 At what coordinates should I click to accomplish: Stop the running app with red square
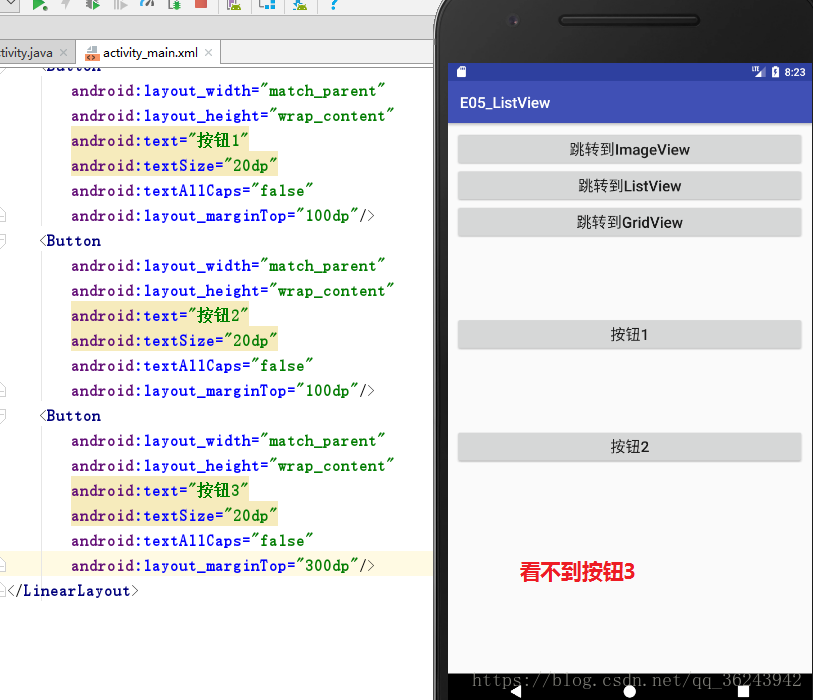coord(201,4)
